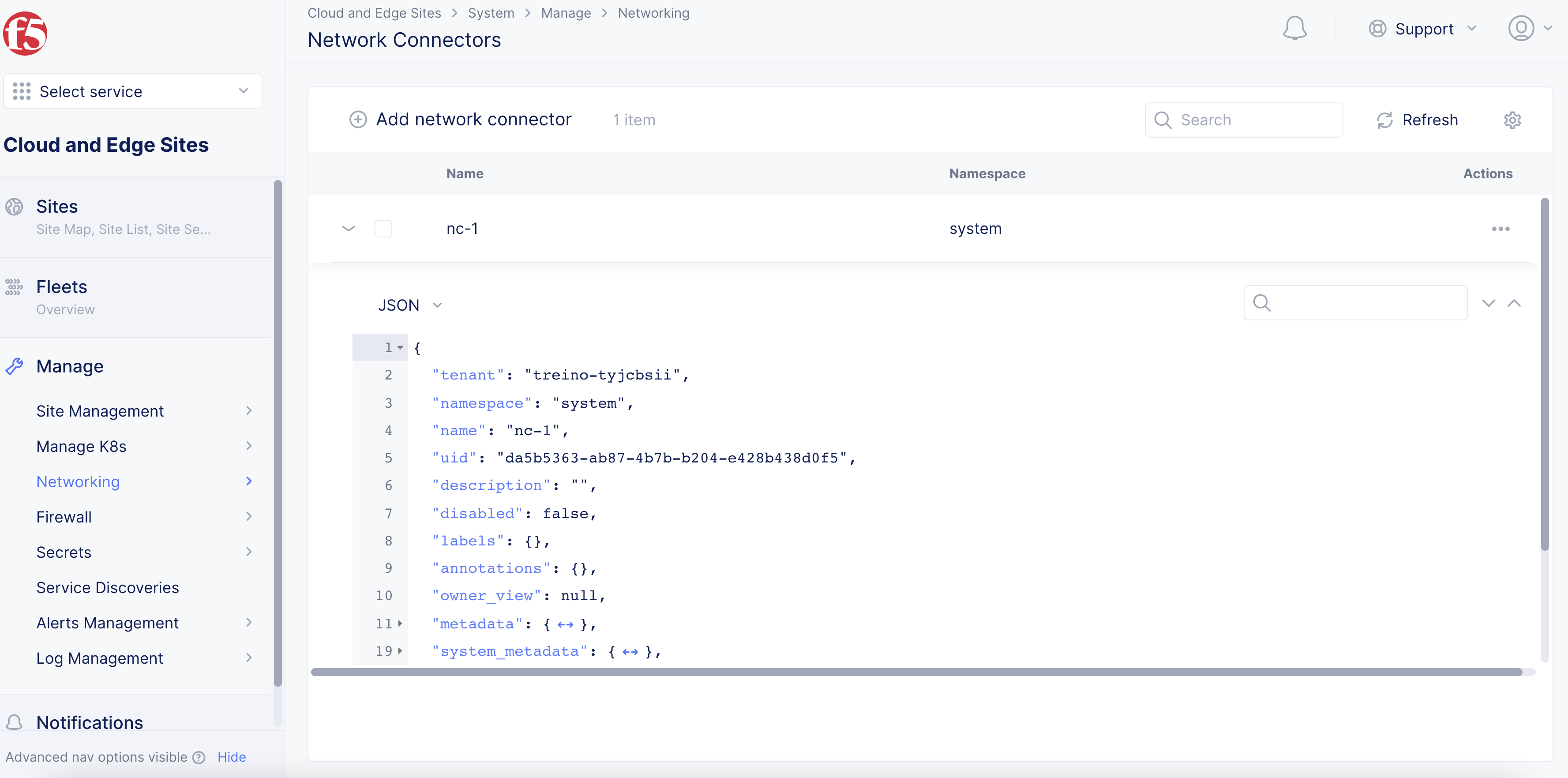Viewport: 1568px width, 778px height.
Task: Navigate to Firewall in the sidebar menu
Action: pyautogui.click(x=64, y=516)
